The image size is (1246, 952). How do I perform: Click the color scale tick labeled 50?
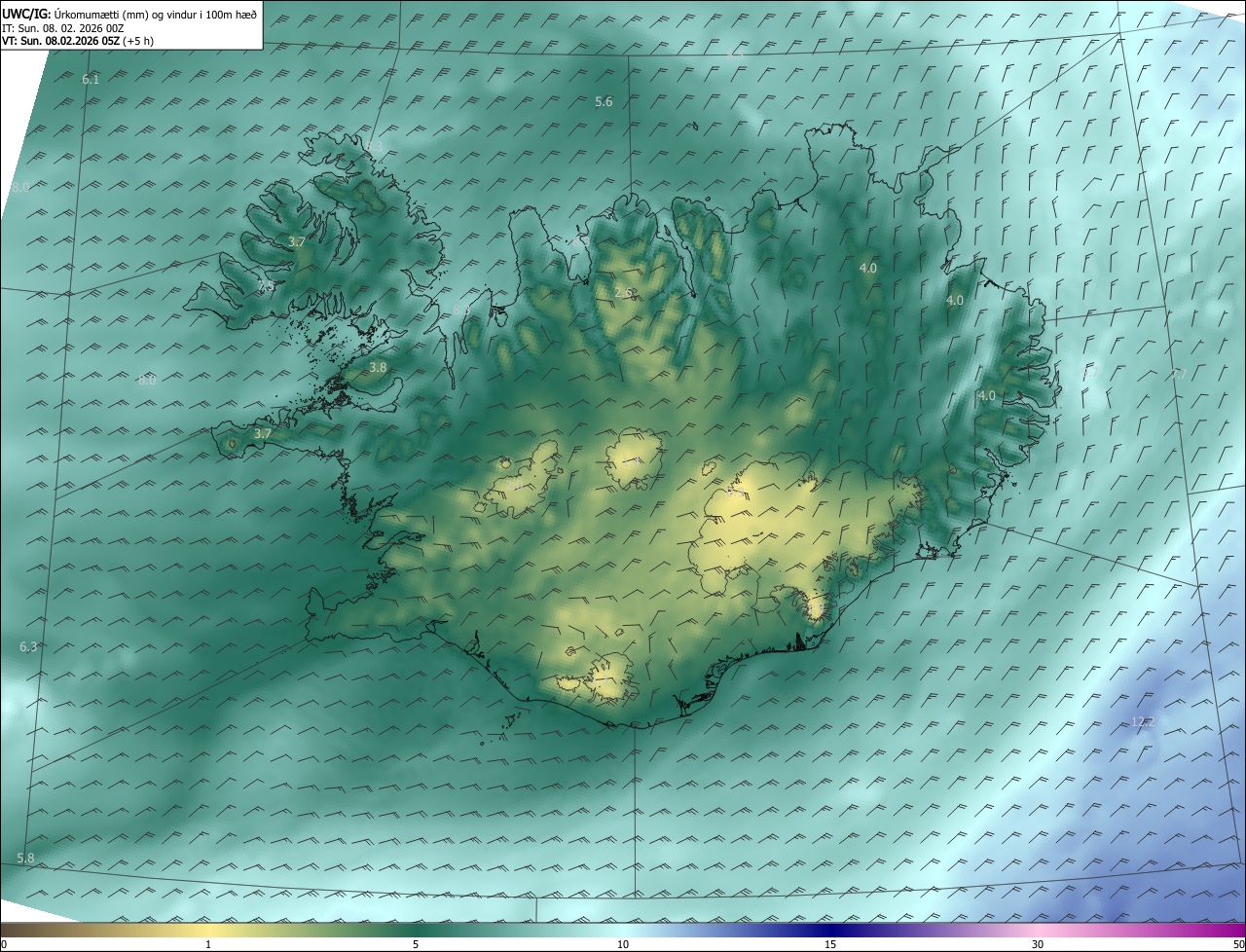point(1238,944)
